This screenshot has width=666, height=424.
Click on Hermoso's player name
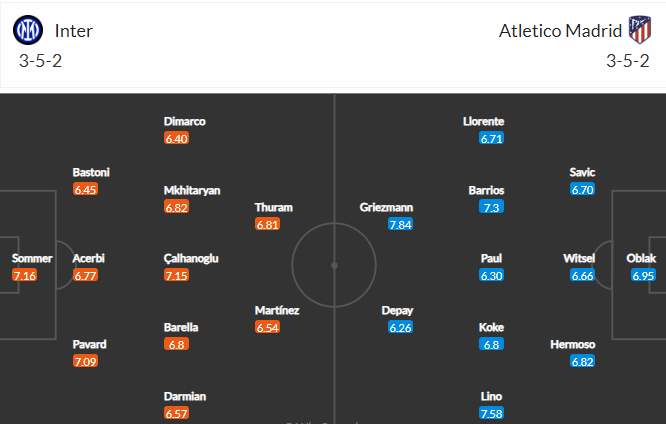[573, 345]
